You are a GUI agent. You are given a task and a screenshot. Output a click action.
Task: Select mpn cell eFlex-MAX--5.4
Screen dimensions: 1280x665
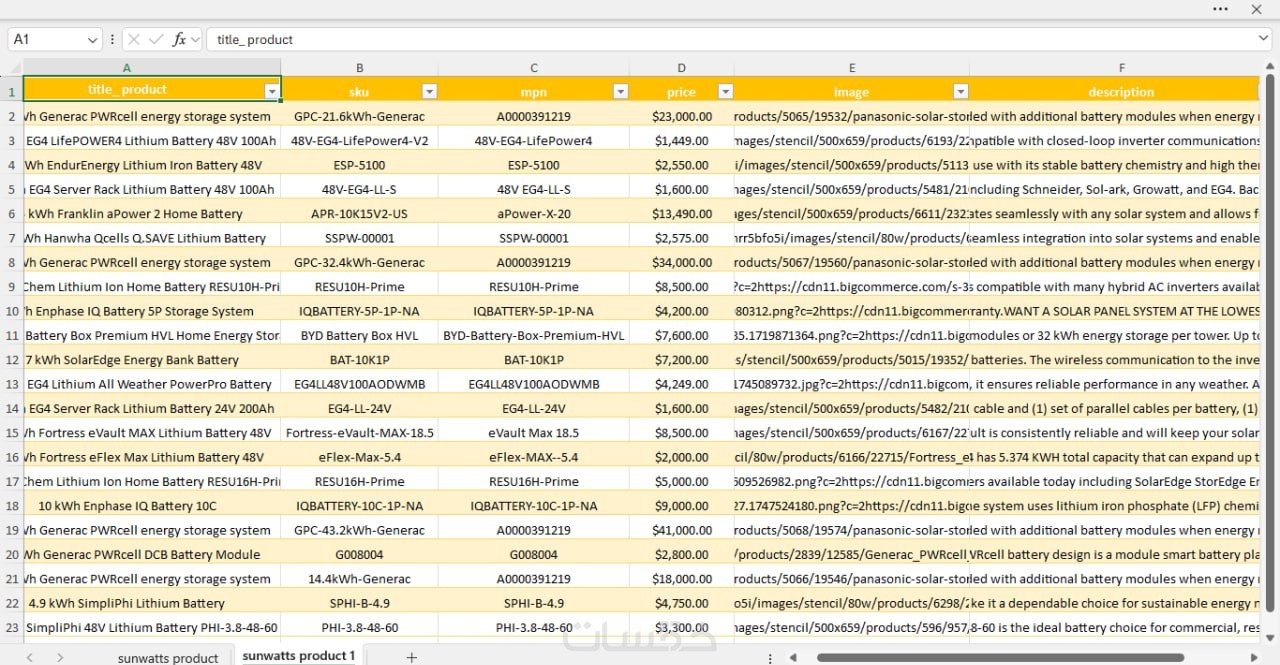[x=534, y=457]
